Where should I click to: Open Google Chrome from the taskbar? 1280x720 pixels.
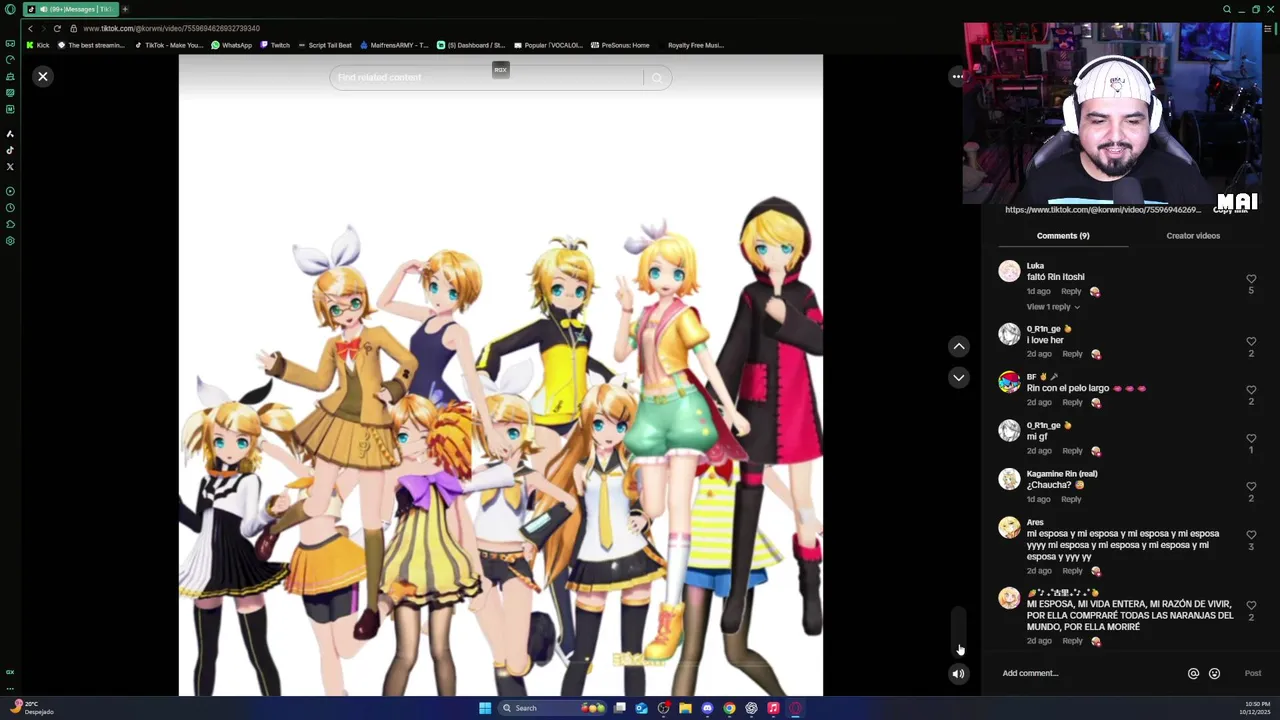(x=729, y=708)
